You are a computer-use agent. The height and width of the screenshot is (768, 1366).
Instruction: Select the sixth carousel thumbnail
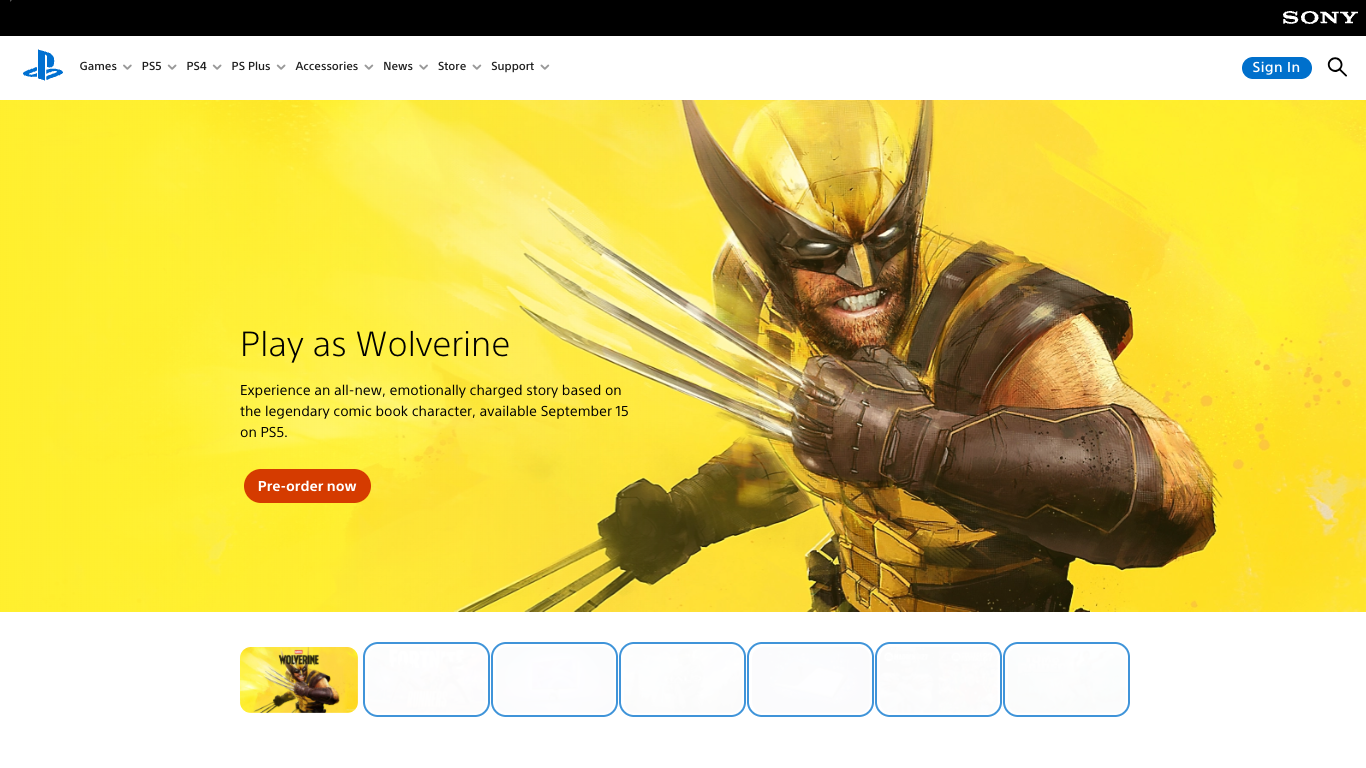[x=938, y=680]
